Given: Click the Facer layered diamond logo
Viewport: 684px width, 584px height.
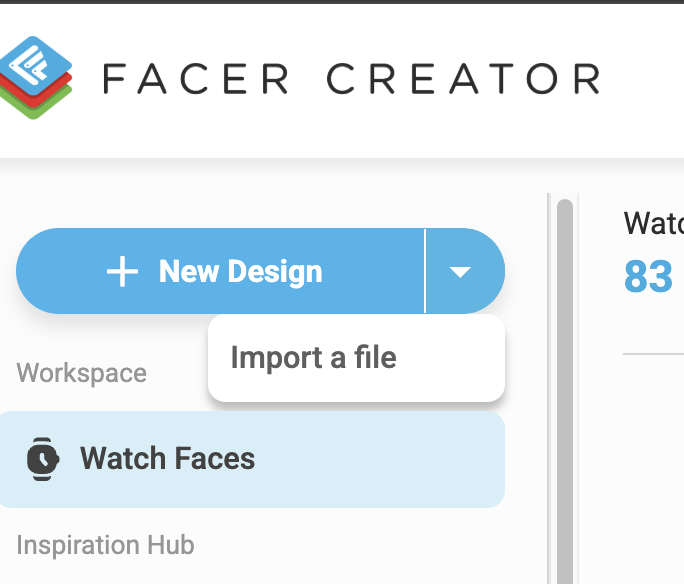Looking at the screenshot, I should pyautogui.click(x=36, y=78).
